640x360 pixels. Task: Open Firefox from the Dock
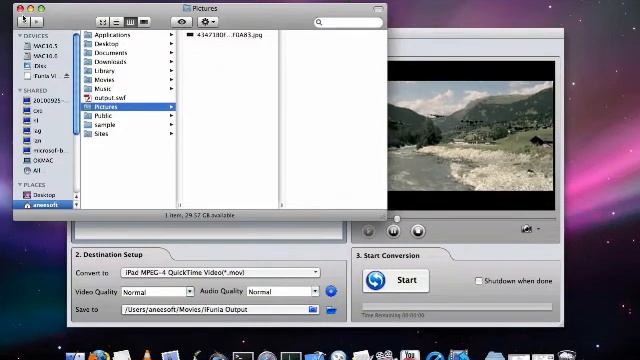pyautogui.click(x=99, y=355)
